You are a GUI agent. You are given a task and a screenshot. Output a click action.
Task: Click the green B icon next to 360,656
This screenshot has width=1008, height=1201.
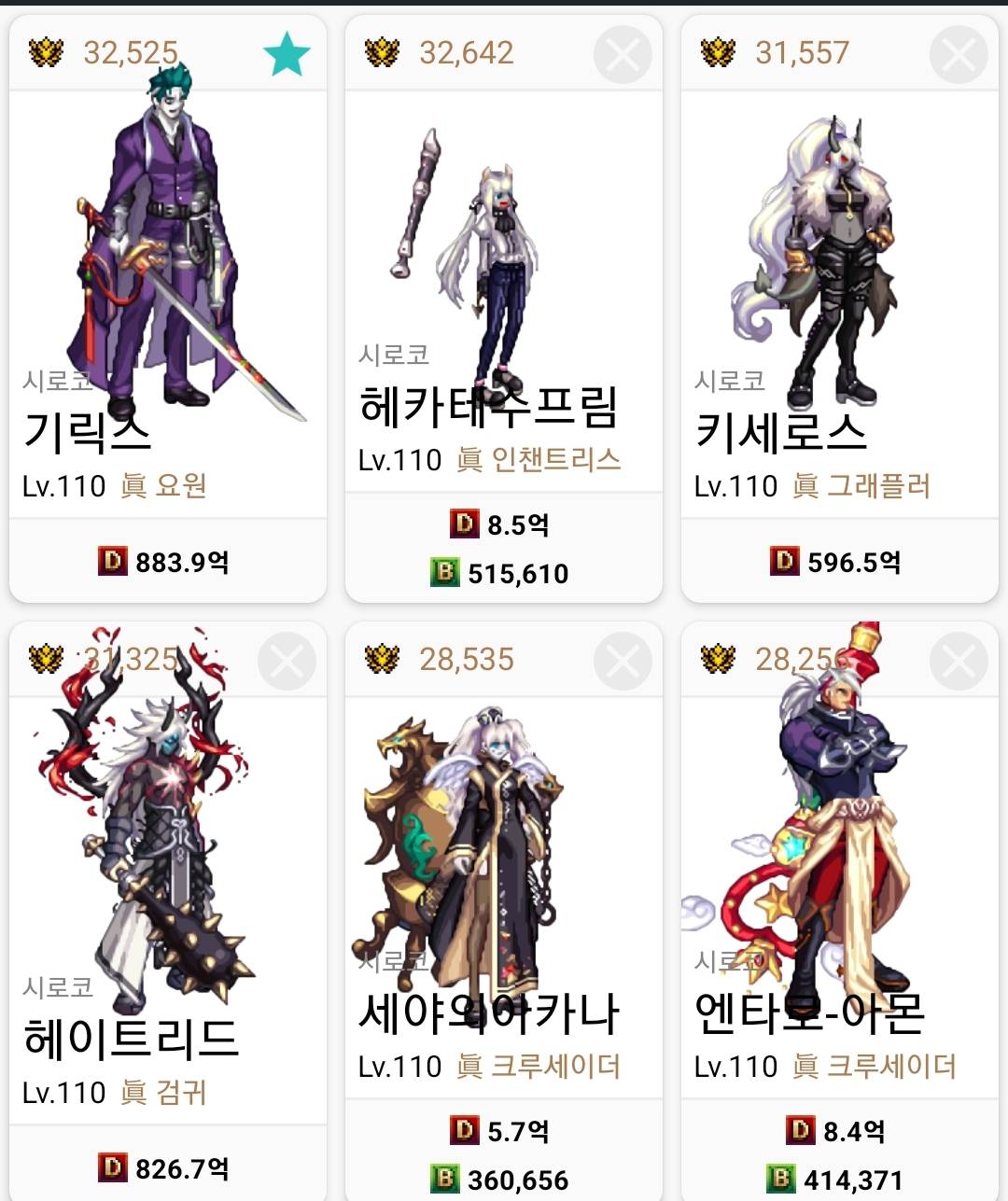445,1178
